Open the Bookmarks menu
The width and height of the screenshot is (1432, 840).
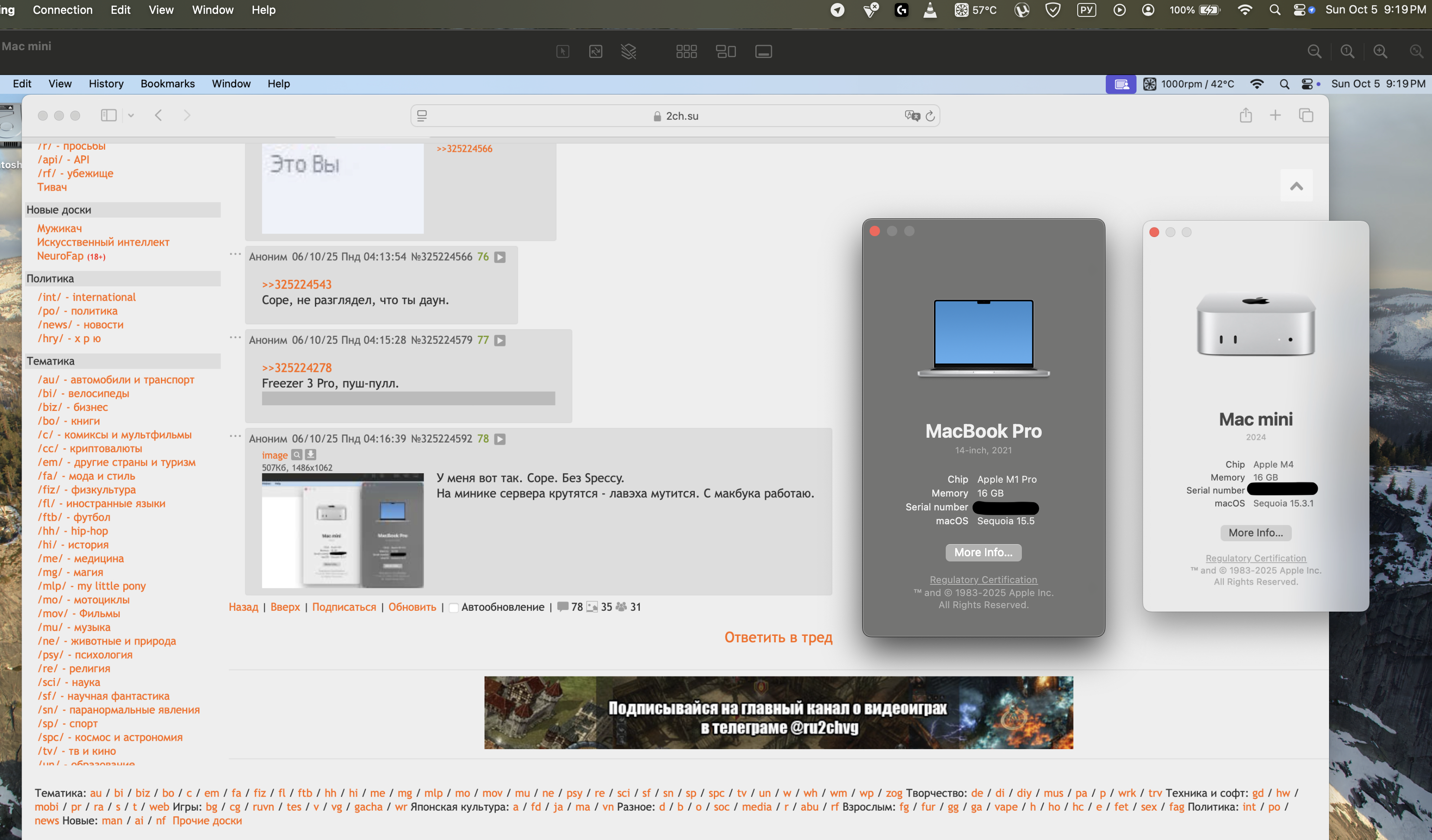click(x=167, y=83)
